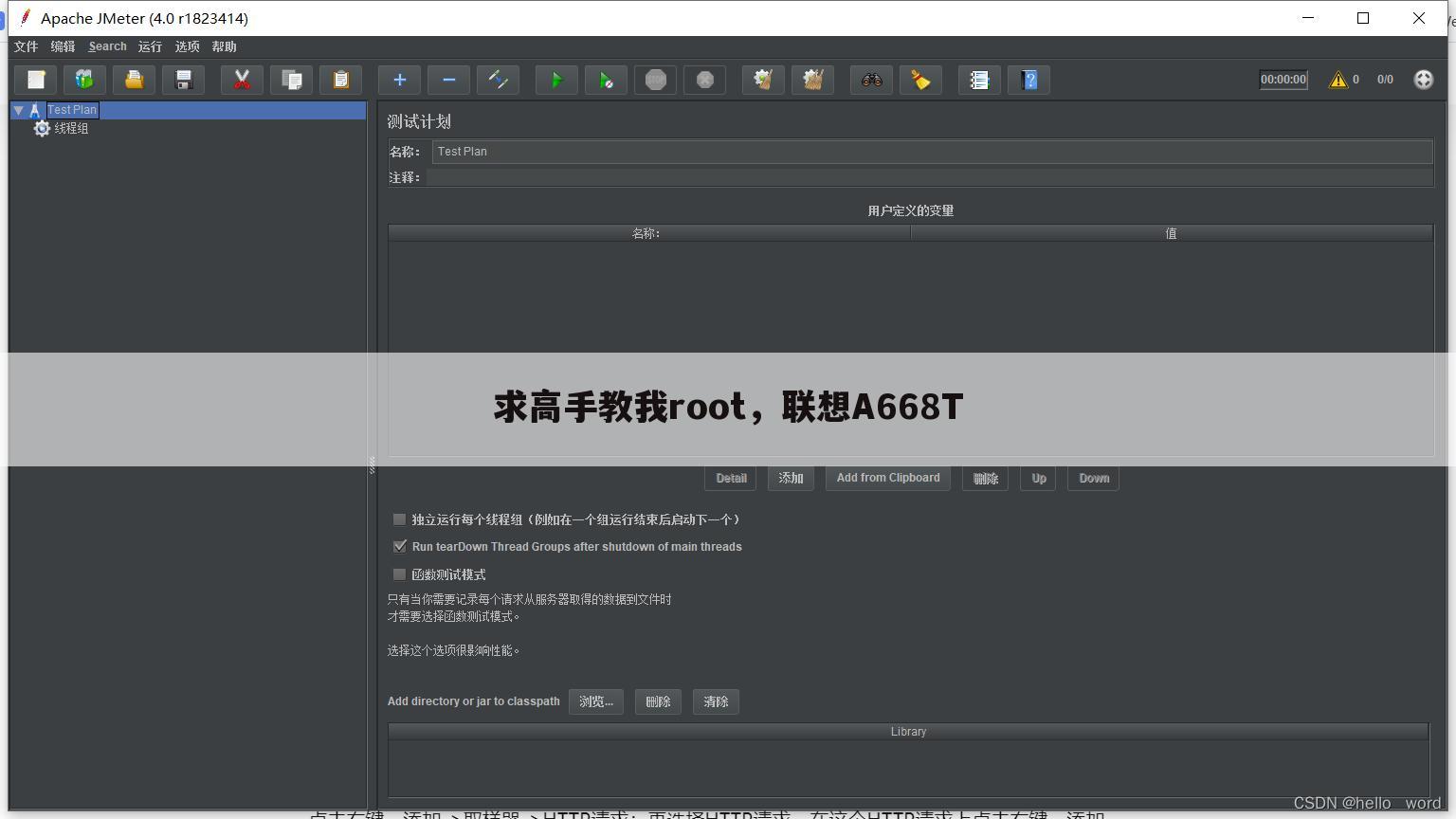Viewport: 1456px width, 819px height.
Task: Click the New test plan icon
Action: 36,80
